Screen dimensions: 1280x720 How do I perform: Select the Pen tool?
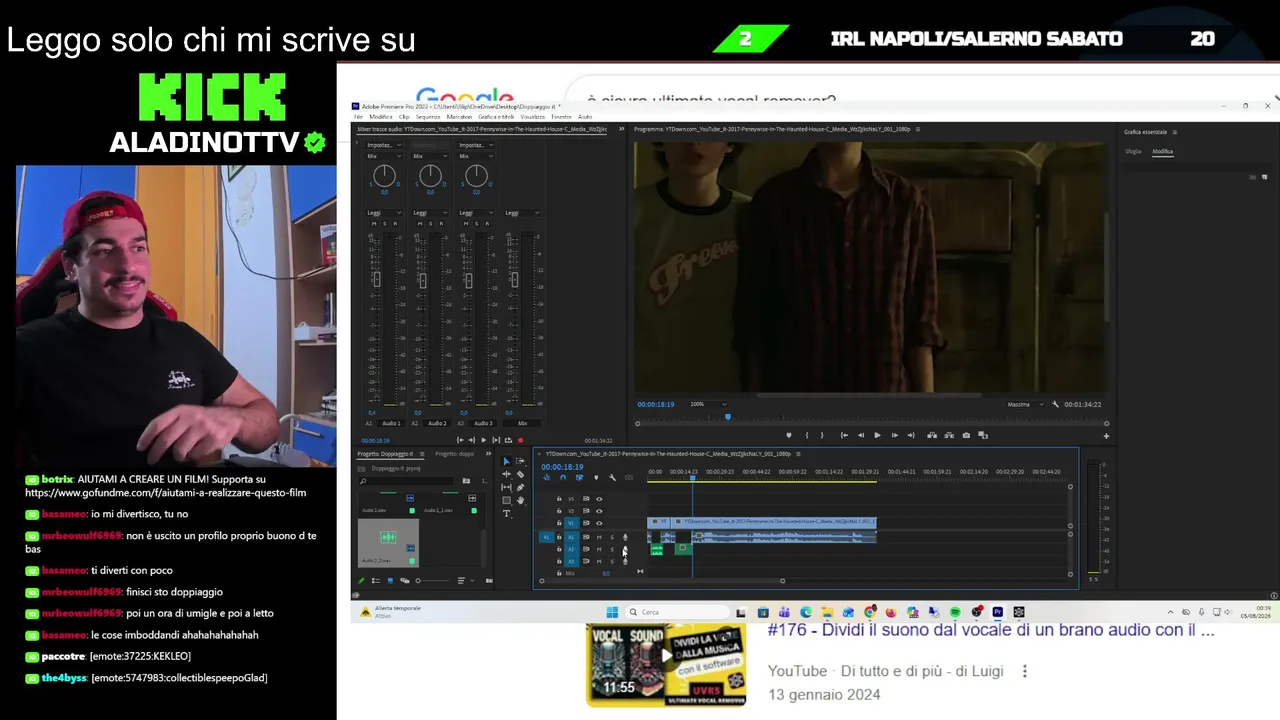pyautogui.click(x=520, y=487)
